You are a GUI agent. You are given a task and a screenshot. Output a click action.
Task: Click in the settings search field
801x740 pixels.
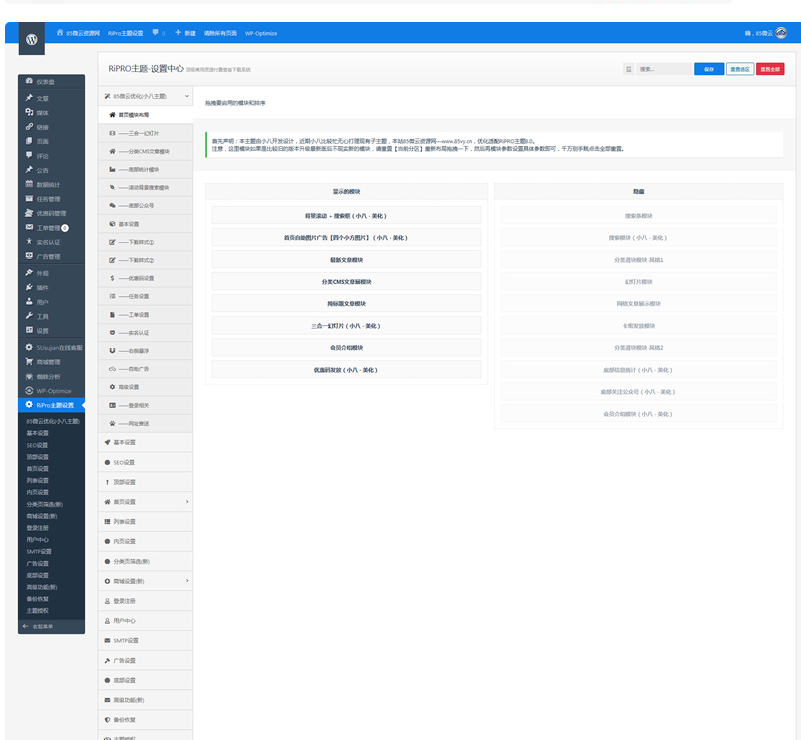(x=664, y=69)
